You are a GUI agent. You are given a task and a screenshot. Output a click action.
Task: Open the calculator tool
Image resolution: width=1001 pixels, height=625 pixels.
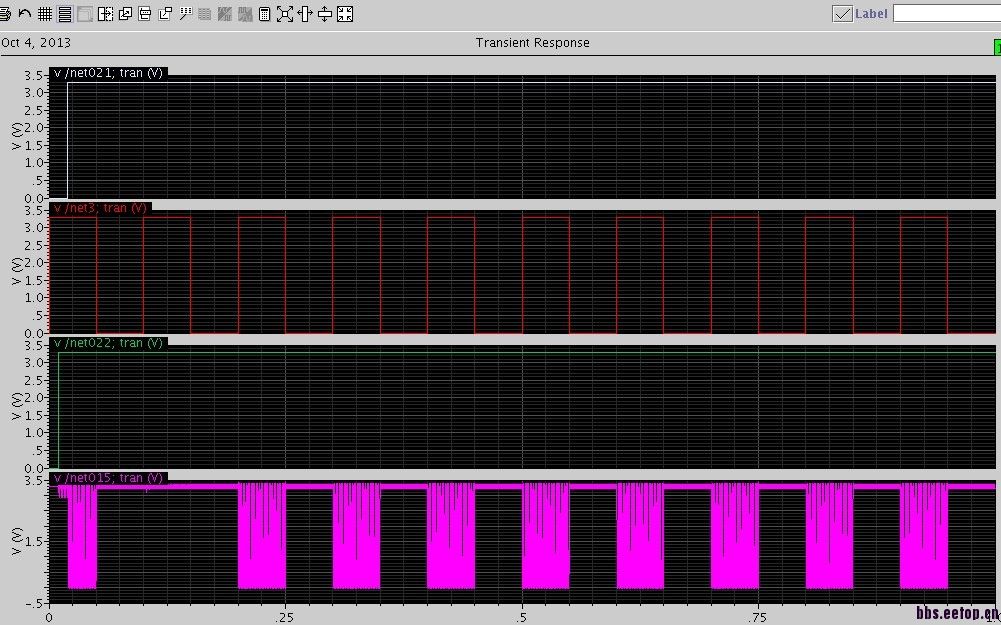click(x=264, y=13)
